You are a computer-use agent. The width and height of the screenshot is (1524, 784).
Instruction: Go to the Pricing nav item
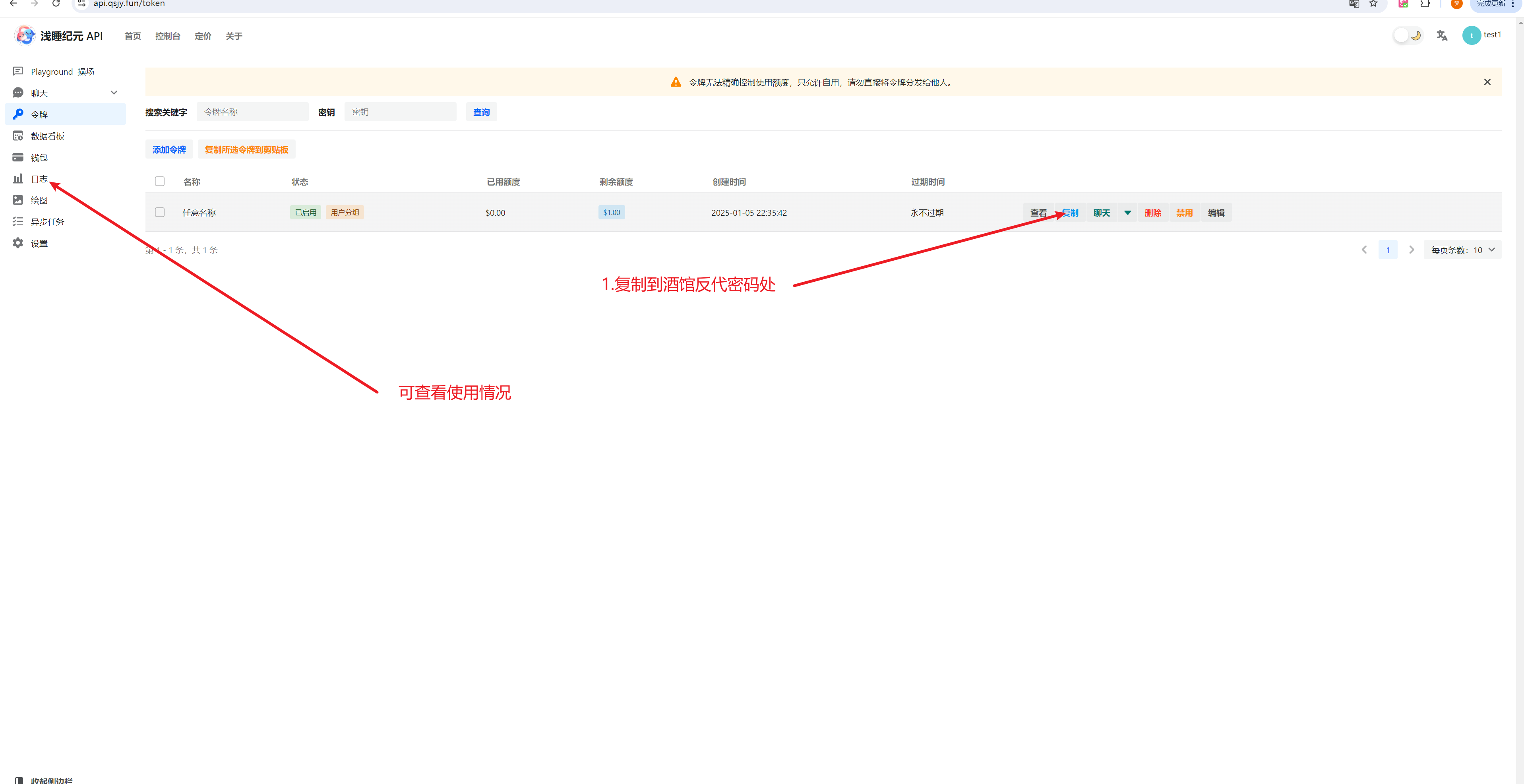(x=203, y=36)
